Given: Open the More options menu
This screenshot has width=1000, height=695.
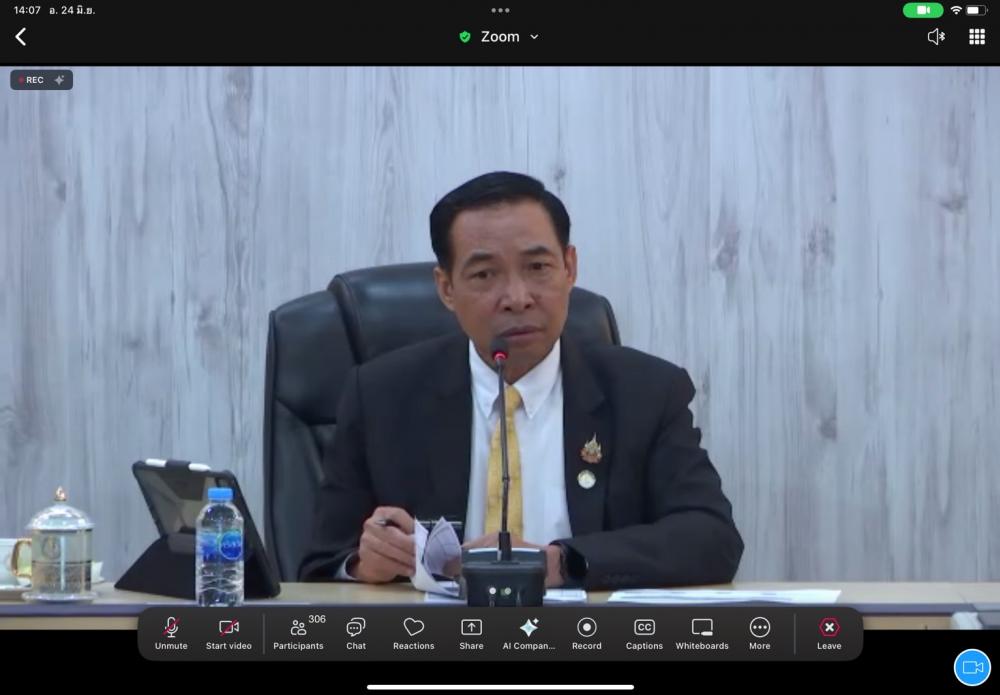Looking at the screenshot, I should (760, 634).
